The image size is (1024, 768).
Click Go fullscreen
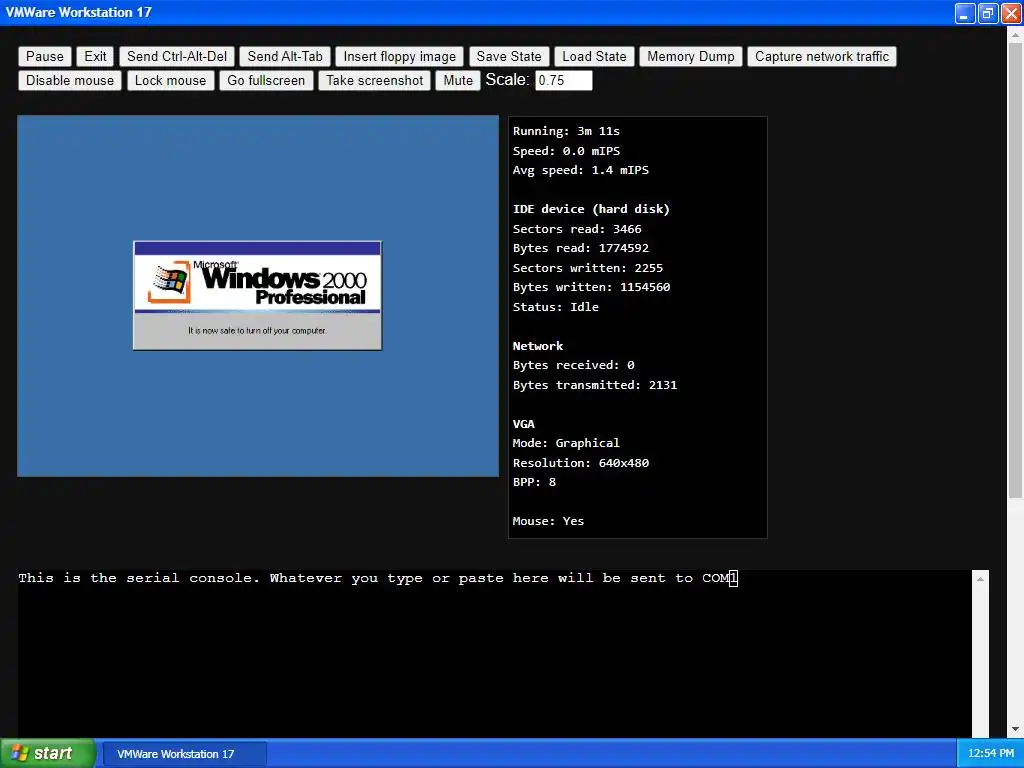tap(266, 81)
